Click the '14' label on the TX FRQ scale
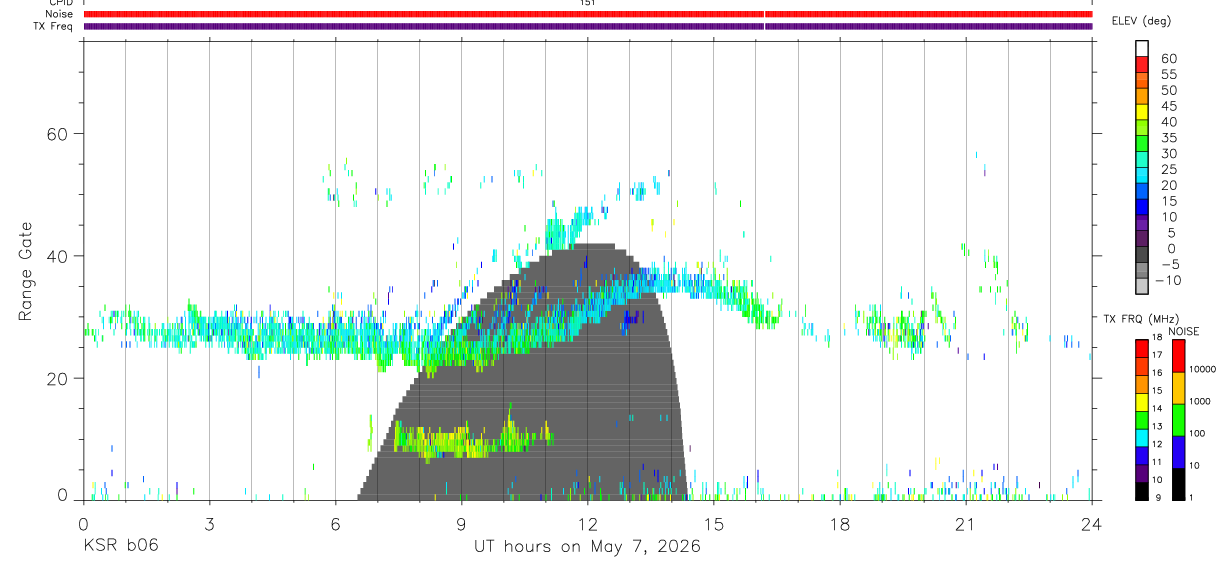 point(1157,408)
